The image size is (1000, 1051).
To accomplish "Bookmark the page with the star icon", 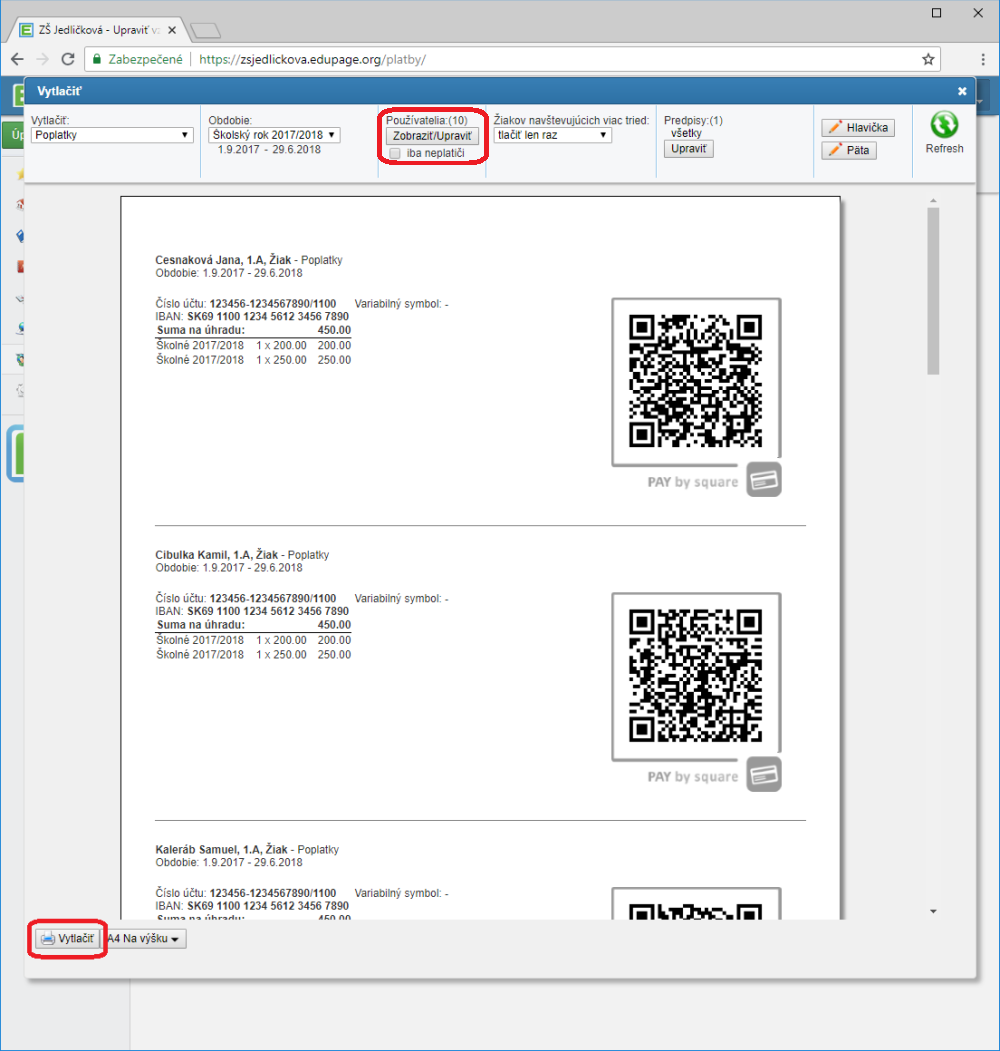I will [928, 59].
